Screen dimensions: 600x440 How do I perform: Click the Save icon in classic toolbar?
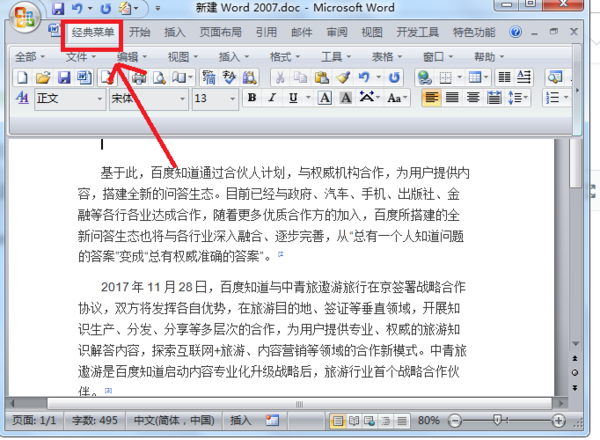click(64, 77)
